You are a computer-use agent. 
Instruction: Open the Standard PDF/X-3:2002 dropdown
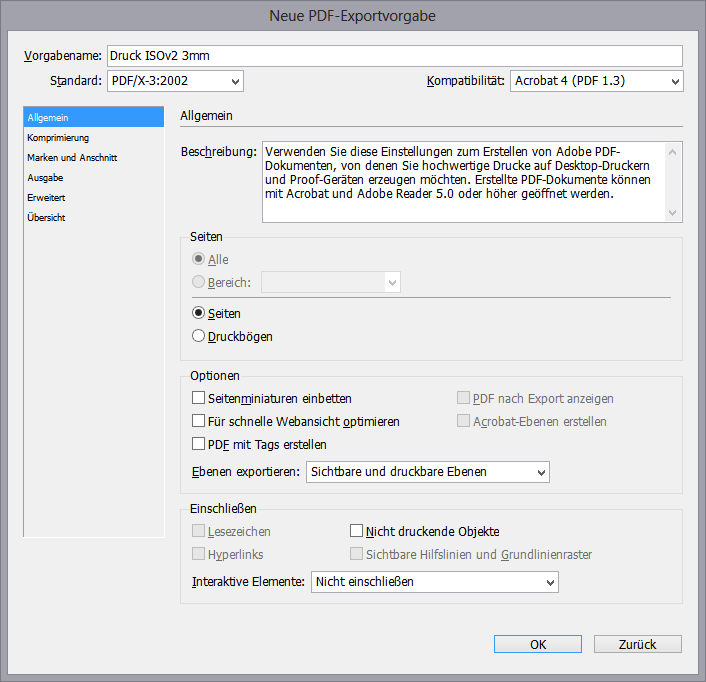175,81
